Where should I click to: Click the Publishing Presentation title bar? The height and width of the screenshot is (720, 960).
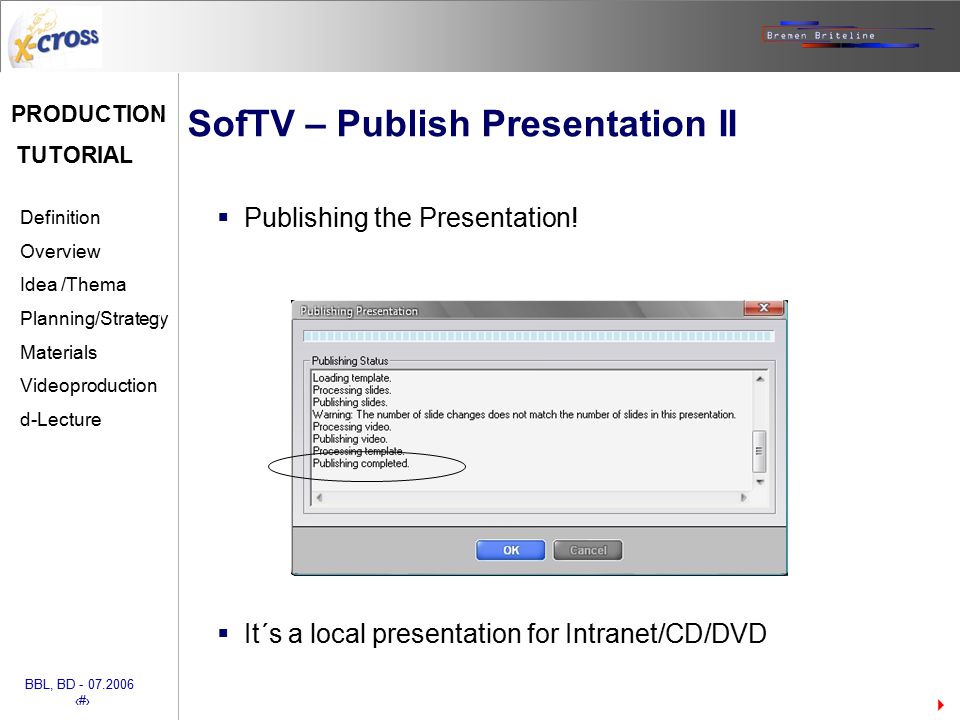517,310
